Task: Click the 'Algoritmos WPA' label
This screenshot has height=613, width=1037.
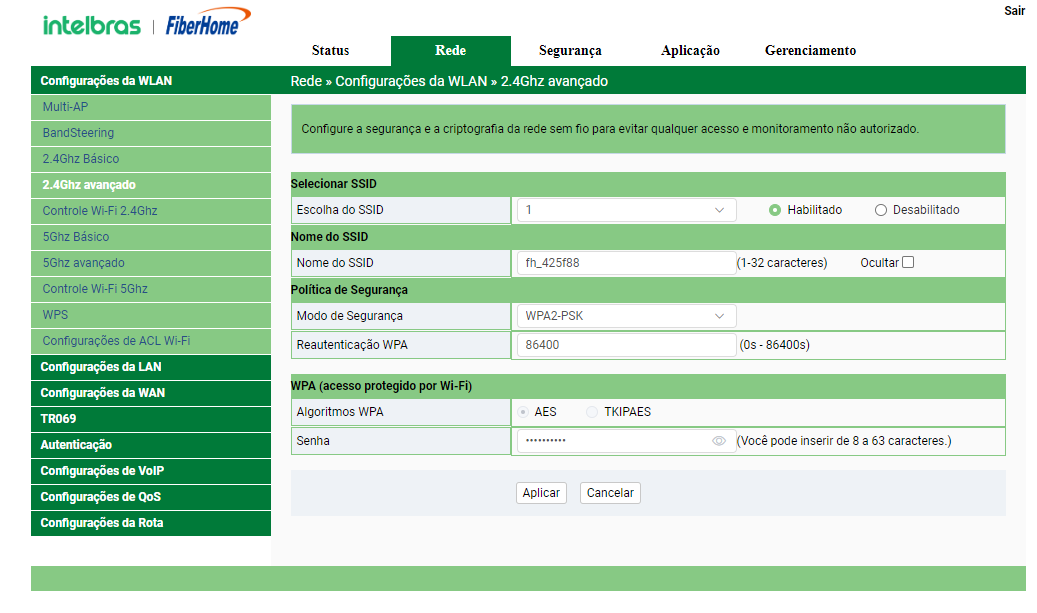Action: click(340, 412)
